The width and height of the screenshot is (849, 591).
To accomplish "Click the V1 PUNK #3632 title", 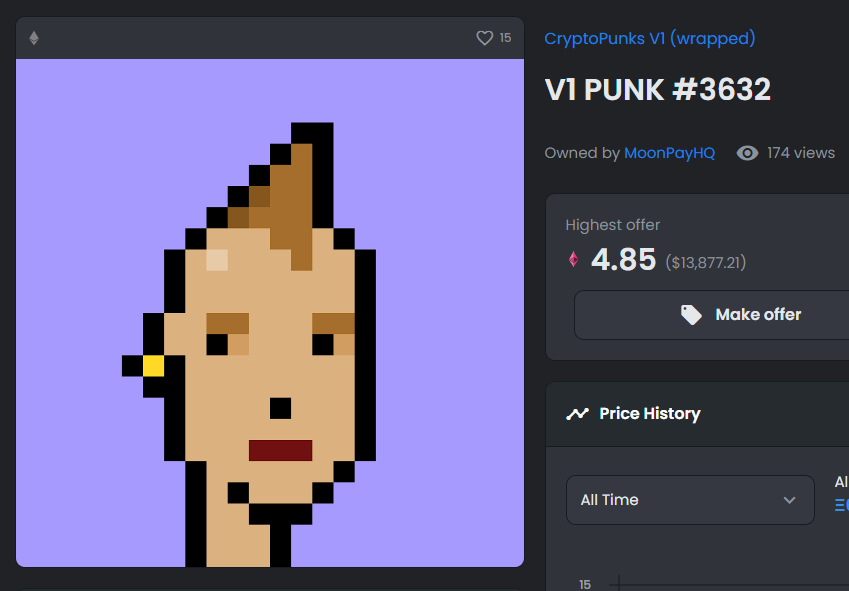I will [x=657, y=90].
